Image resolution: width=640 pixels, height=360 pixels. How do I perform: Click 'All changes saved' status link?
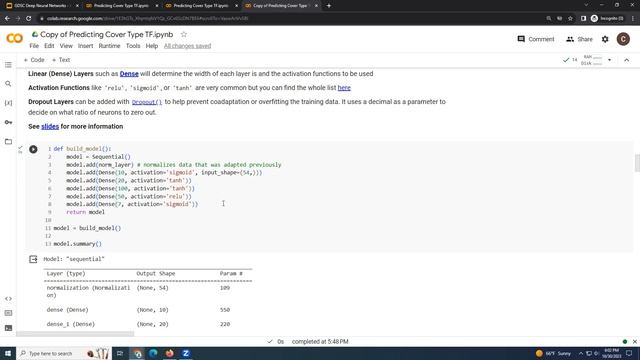tap(187, 46)
